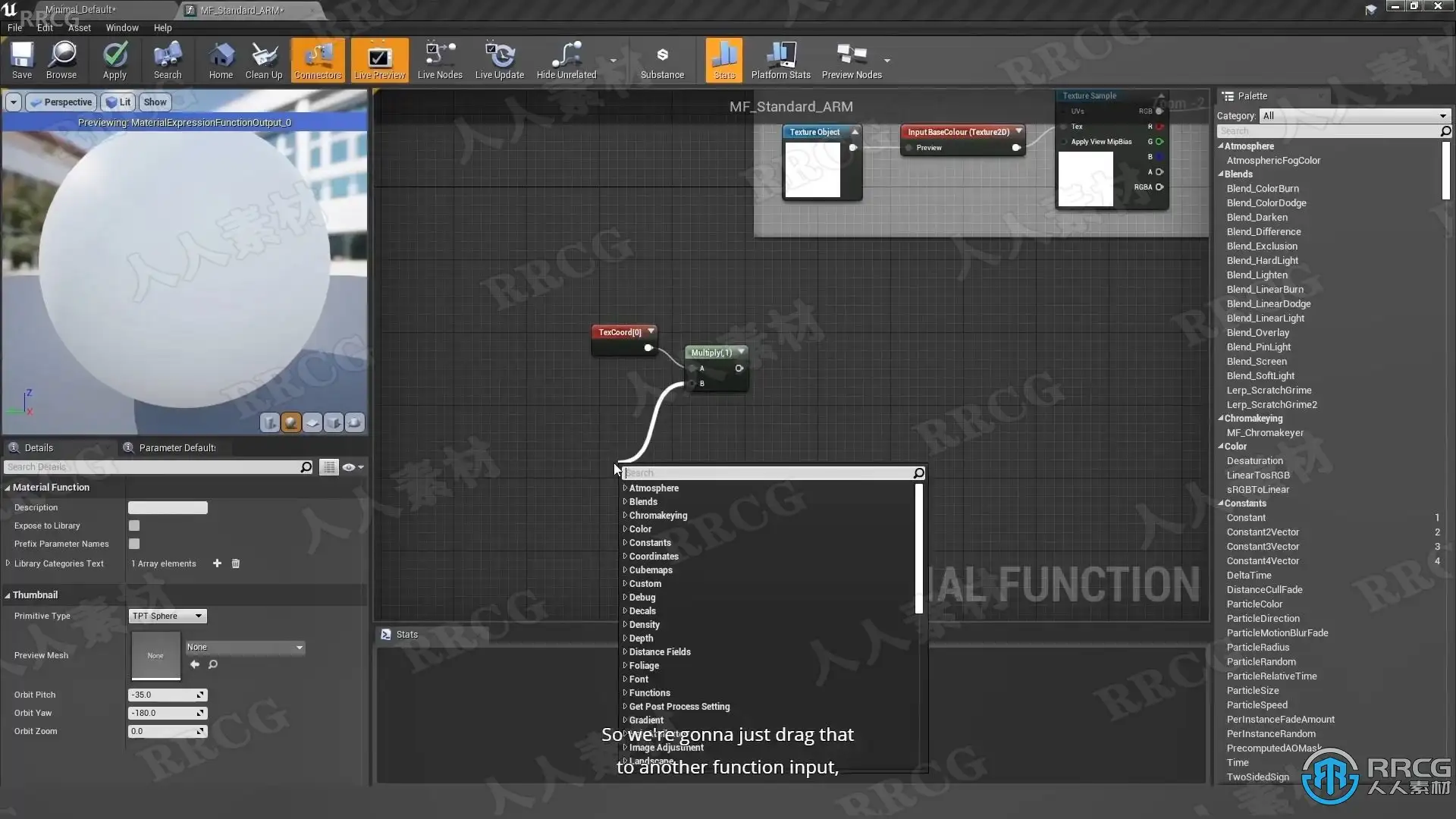Viewport: 1456px width, 819px height.
Task: Click the Perspective viewport button
Action: coord(61,102)
